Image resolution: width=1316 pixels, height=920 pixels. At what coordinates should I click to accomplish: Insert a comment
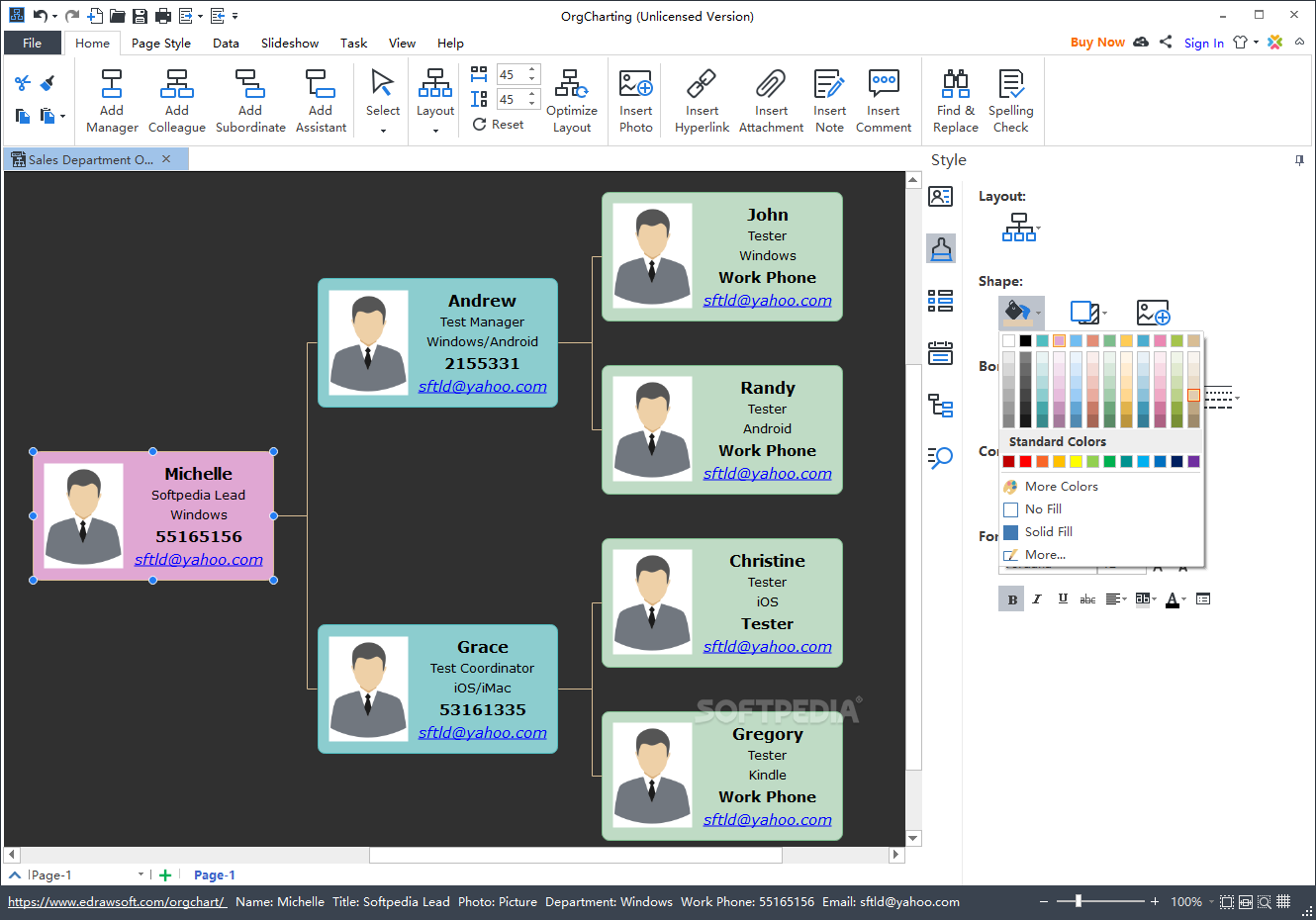click(x=884, y=101)
